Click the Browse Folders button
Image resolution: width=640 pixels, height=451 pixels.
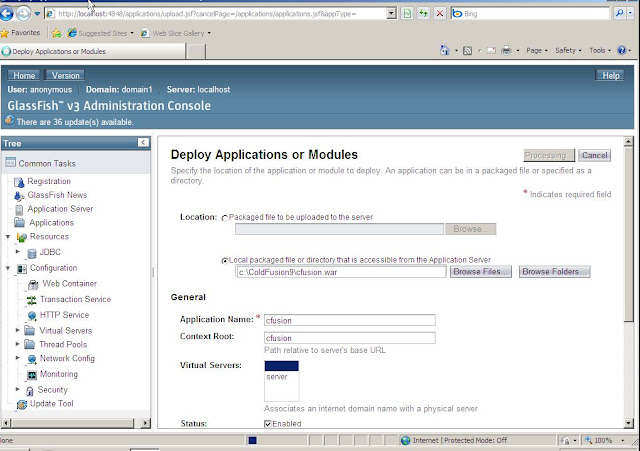point(555,272)
